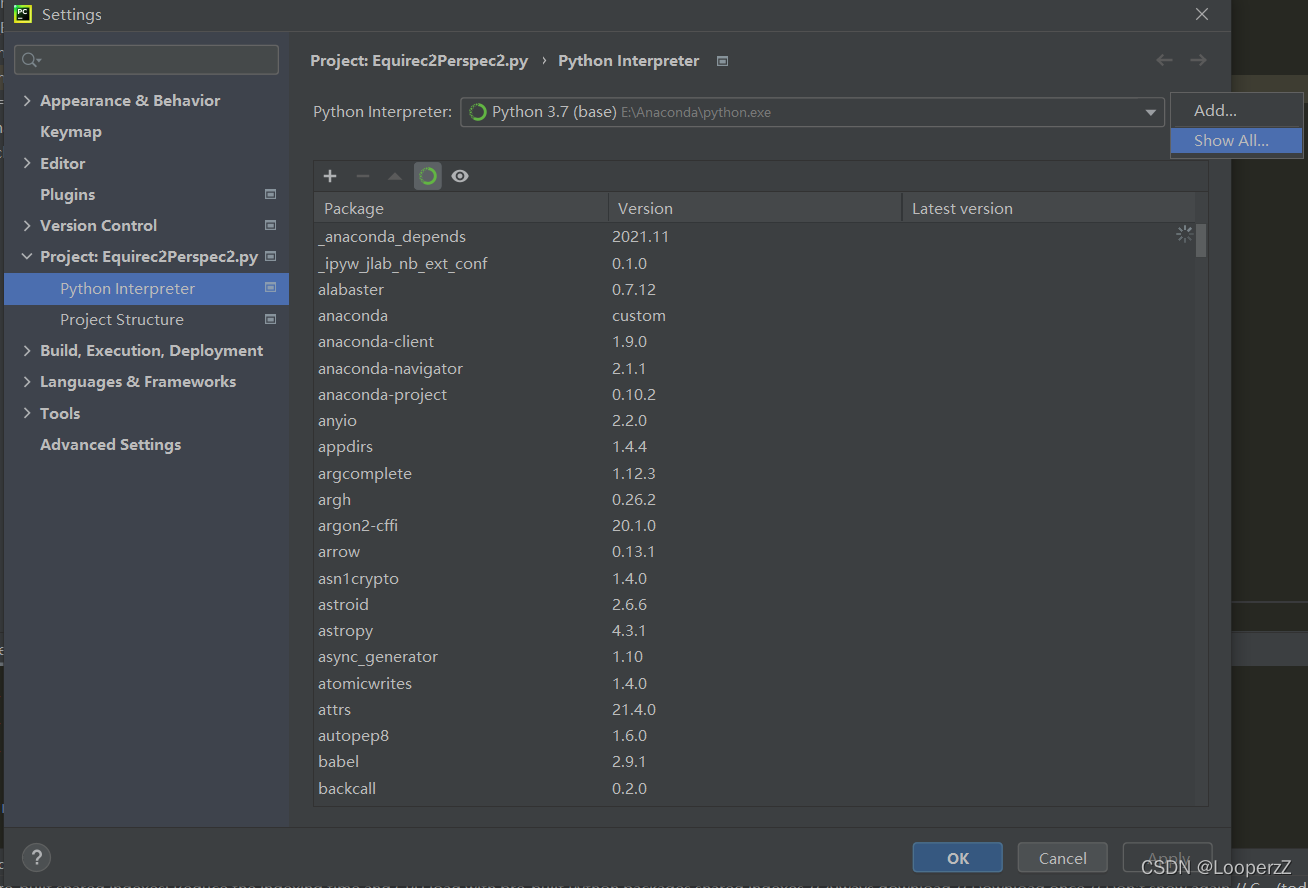Click the OK button
This screenshot has width=1308, height=888.
click(x=958, y=858)
